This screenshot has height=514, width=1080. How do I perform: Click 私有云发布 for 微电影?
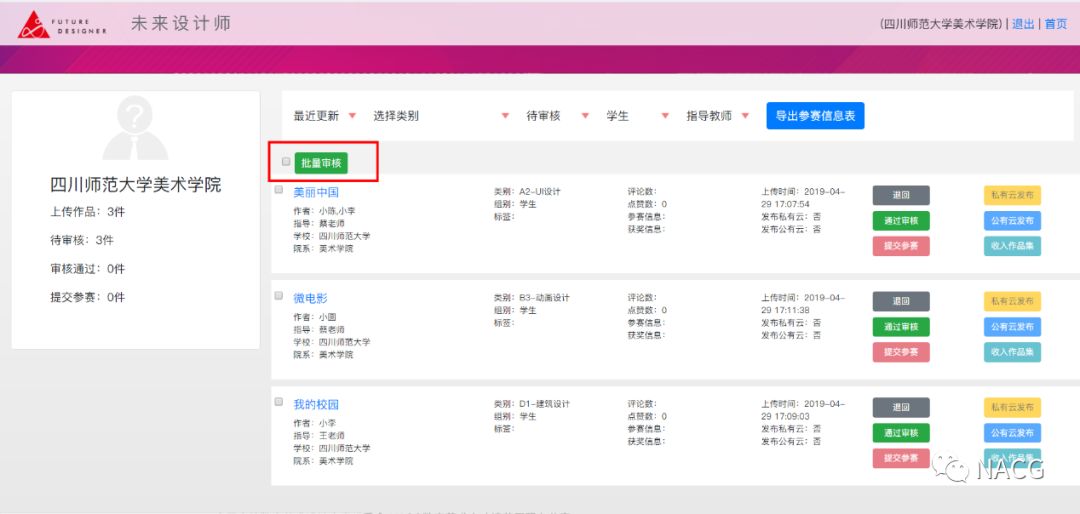point(1012,302)
